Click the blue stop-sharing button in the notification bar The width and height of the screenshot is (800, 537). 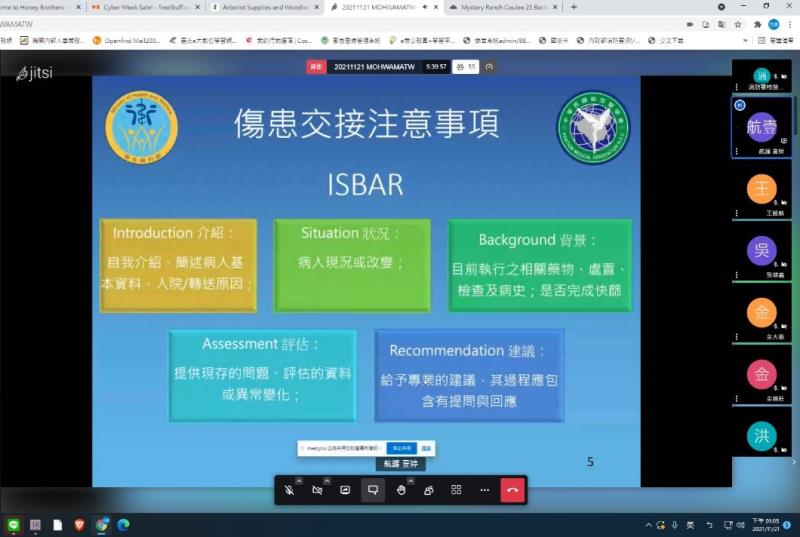(x=402, y=449)
